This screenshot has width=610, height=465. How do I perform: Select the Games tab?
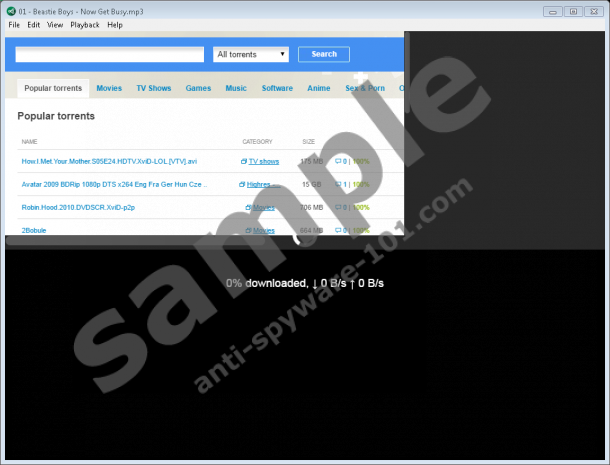(198, 88)
